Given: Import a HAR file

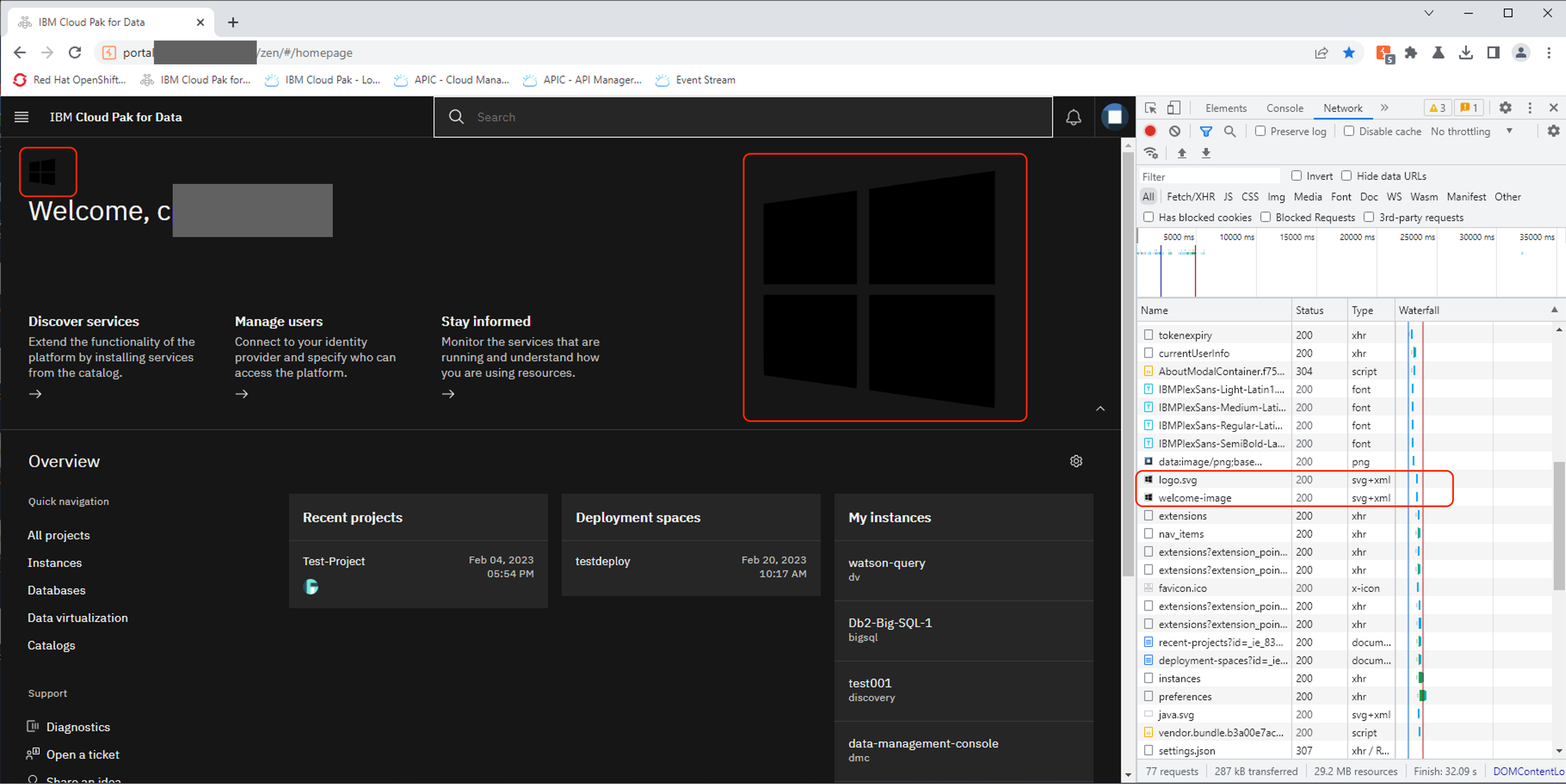Looking at the screenshot, I should click(x=1181, y=153).
